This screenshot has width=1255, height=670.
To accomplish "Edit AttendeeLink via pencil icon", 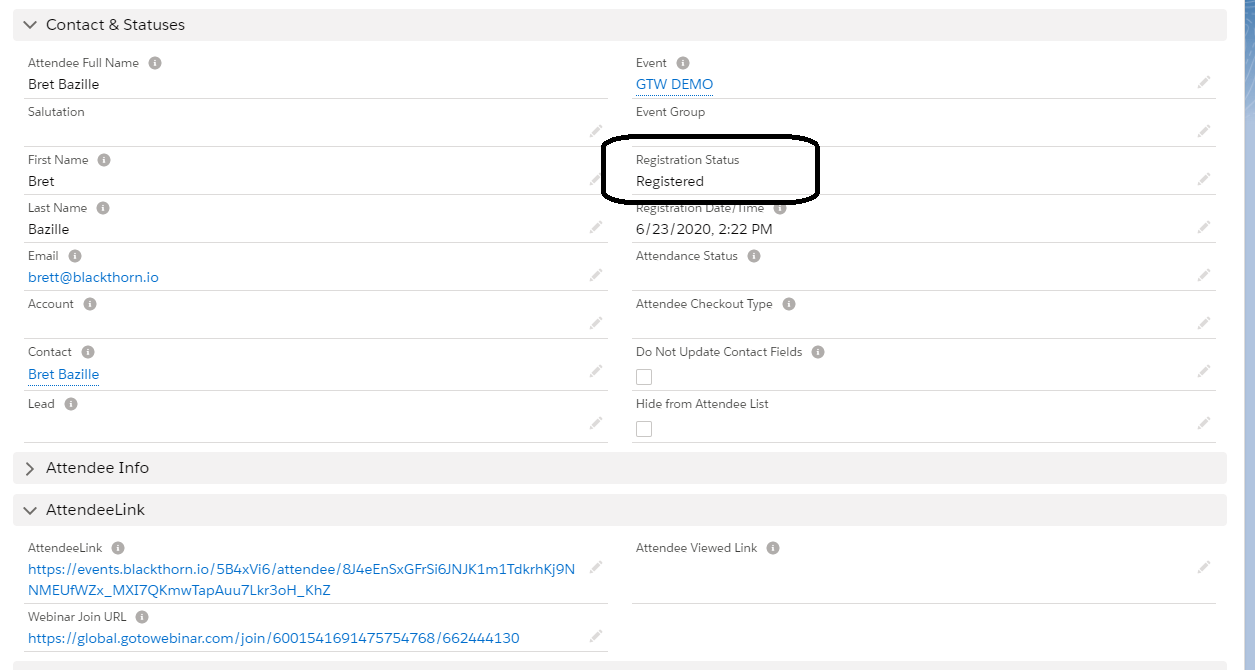I will (596, 567).
